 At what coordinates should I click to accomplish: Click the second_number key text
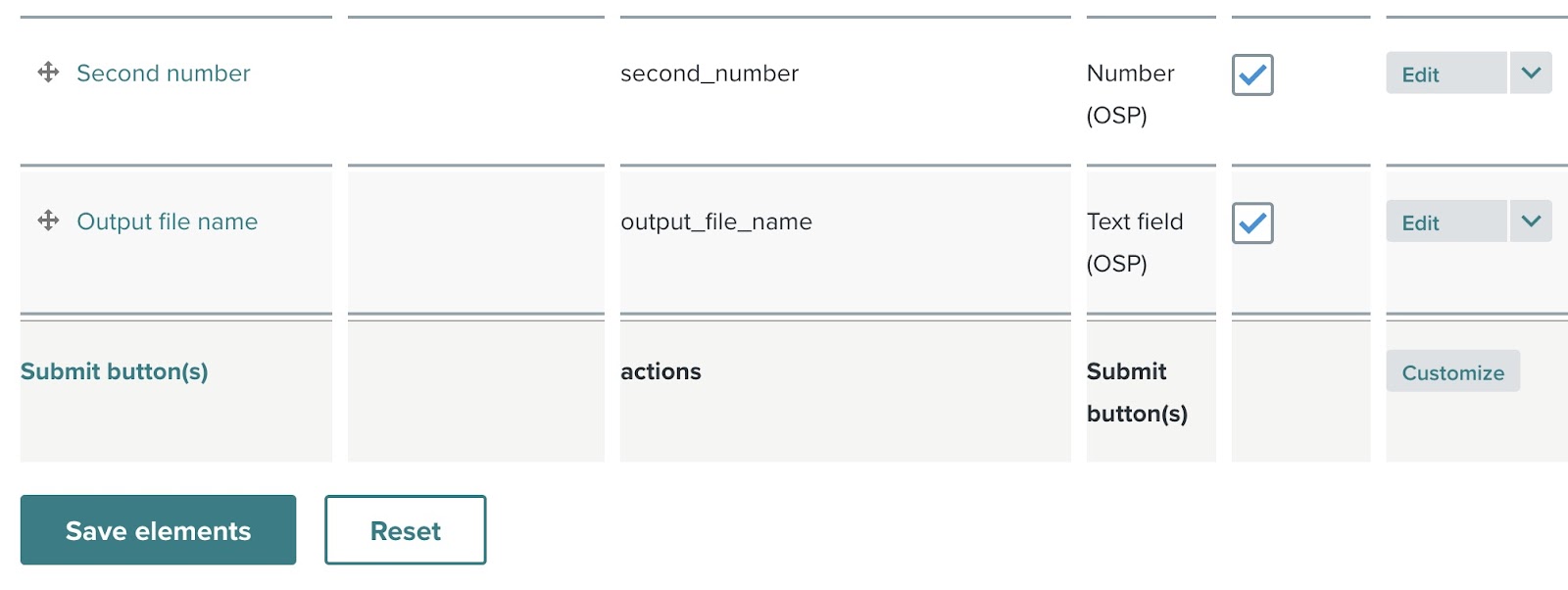pyautogui.click(x=710, y=74)
